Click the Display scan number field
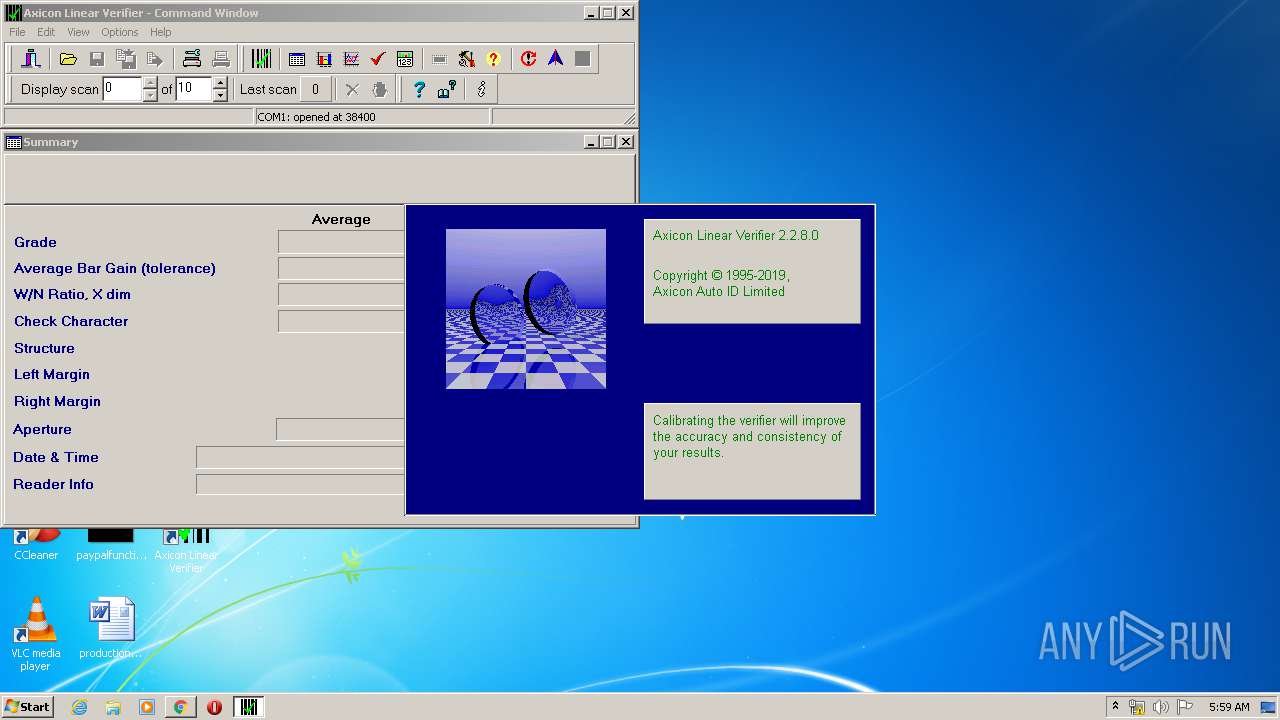Viewport: 1280px width, 720px height. point(122,89)
